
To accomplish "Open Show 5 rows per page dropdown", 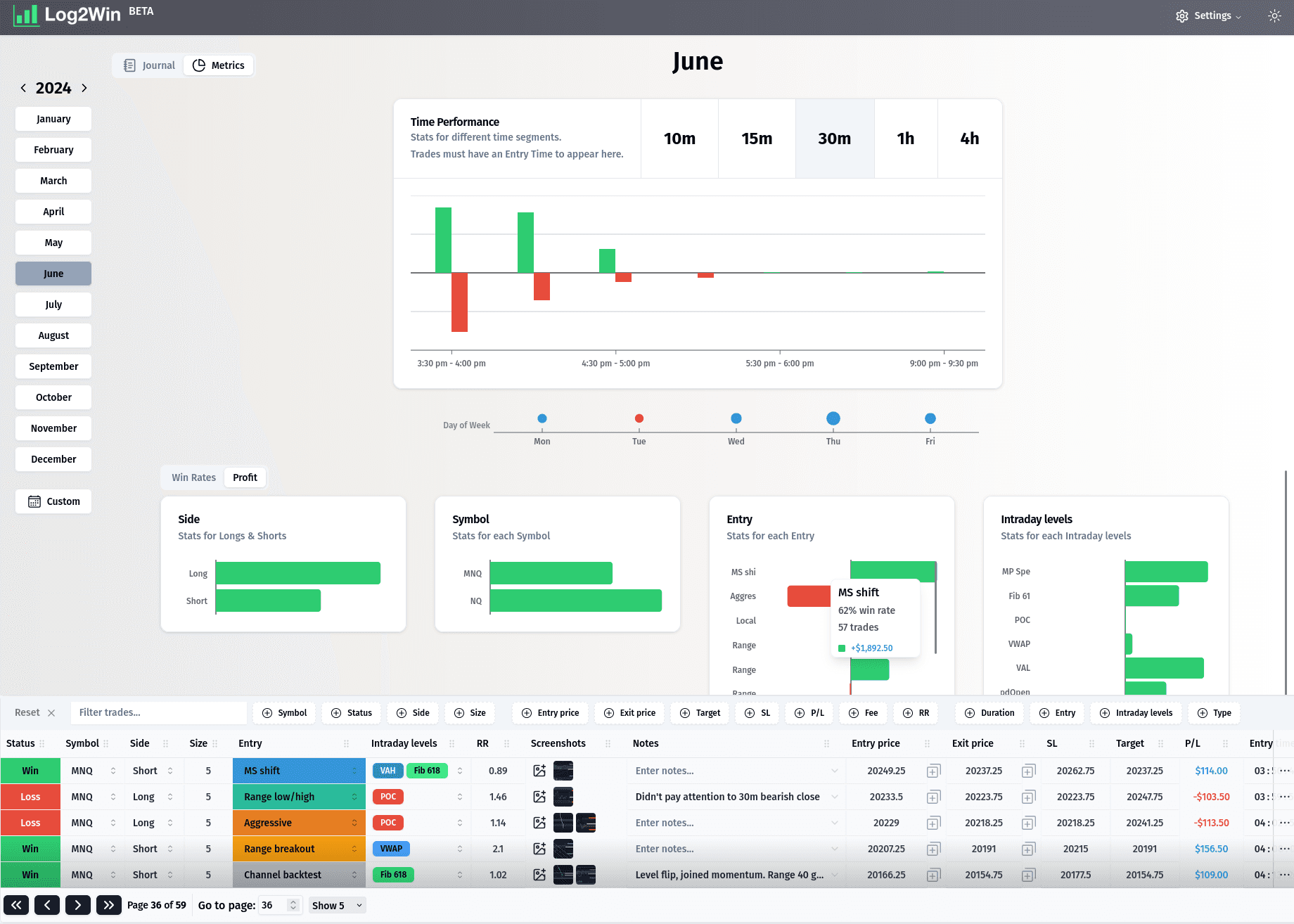I will pos(338,905).
